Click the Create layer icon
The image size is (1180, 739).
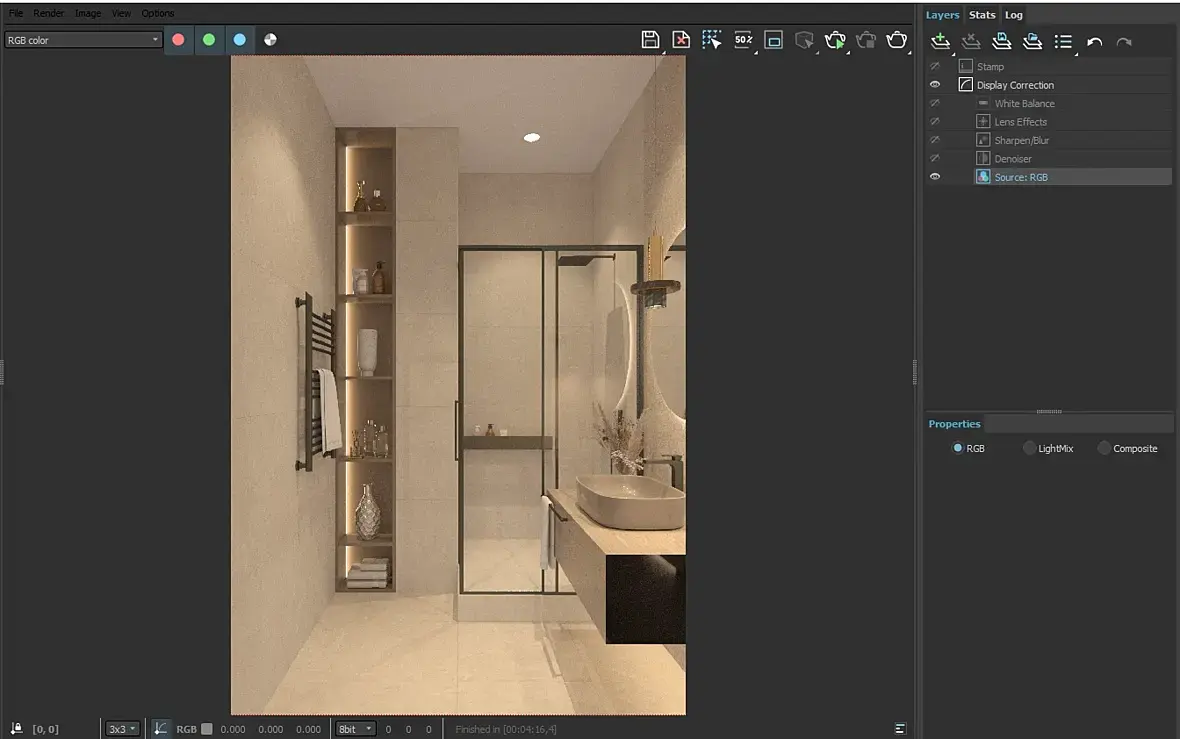point(939,41)
